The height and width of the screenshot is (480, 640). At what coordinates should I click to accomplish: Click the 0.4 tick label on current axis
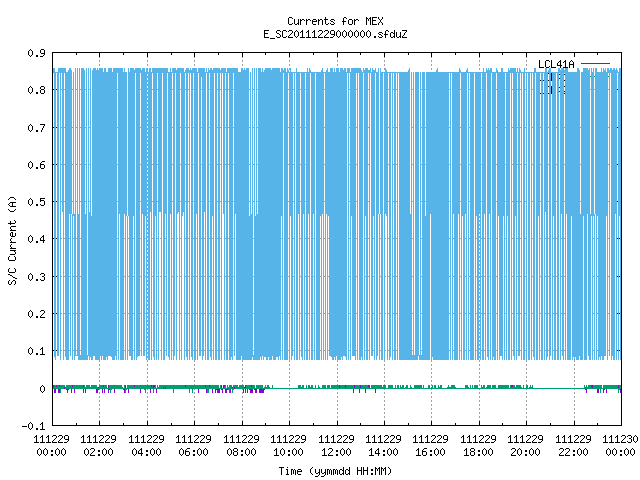click(x=36, y=239)
